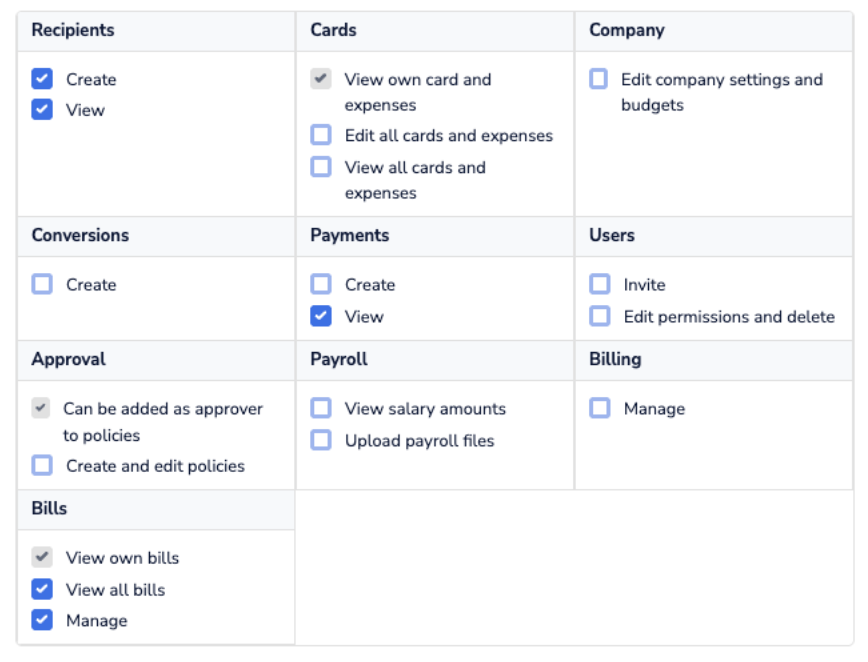Uncheck the Recipients Create checkbox

[42, 79]
